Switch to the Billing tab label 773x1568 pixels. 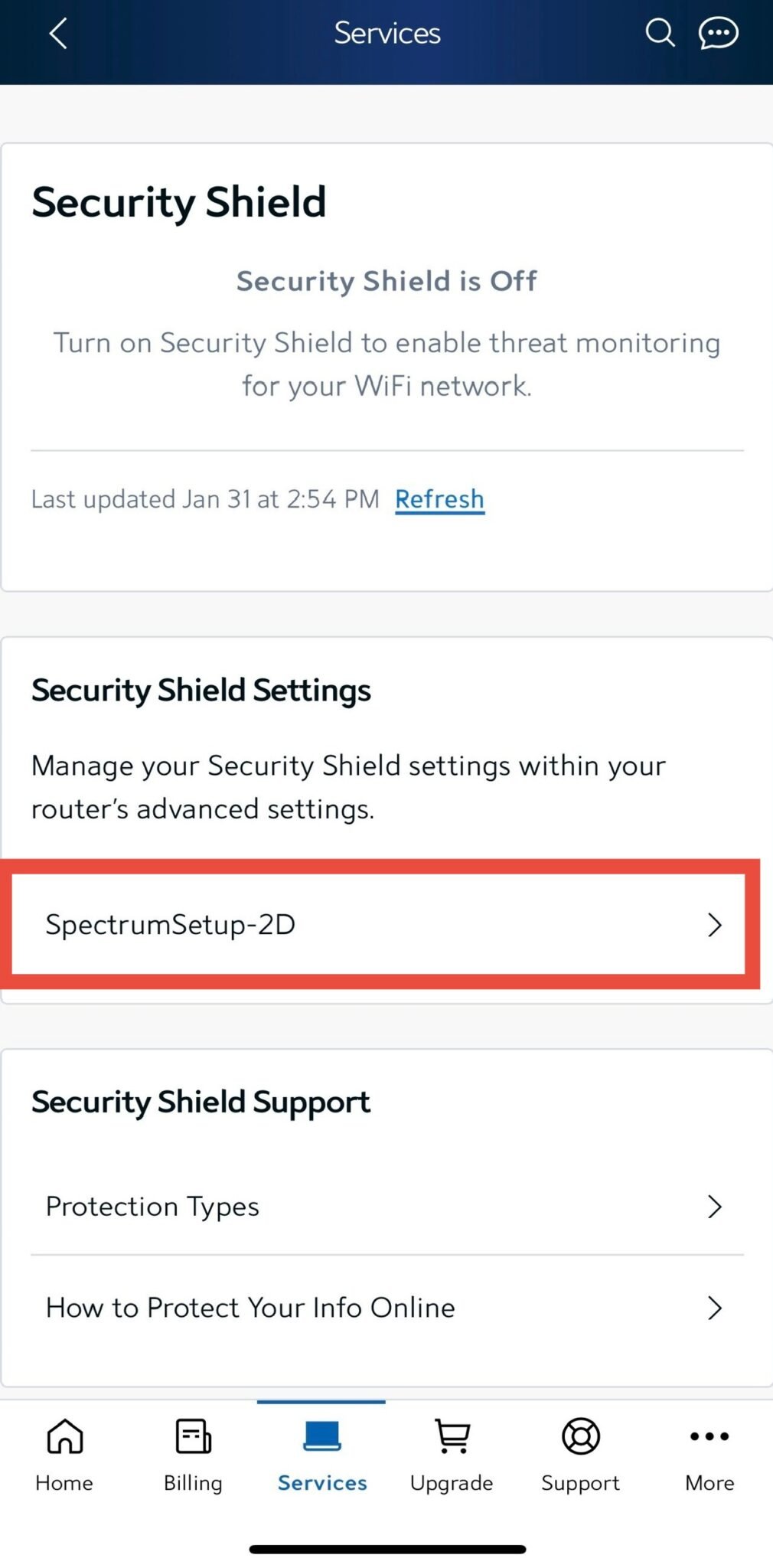(x=193, y=1483)
